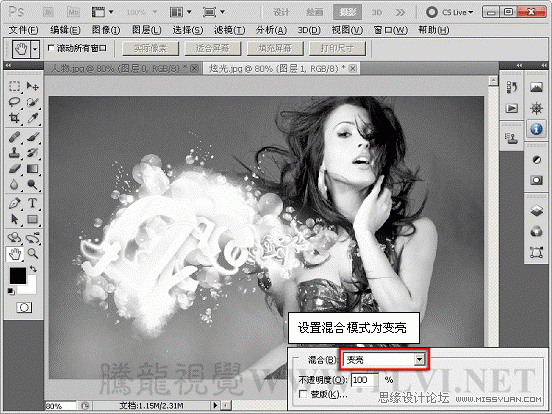Select the Path Selection tool

point(14,219)
